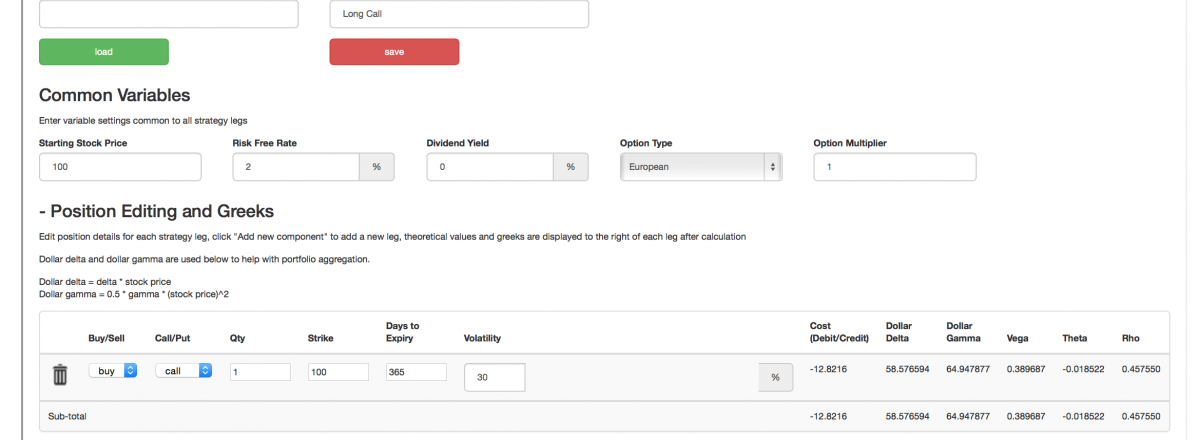Viewport: 1200px width, 440px height.
Task: Open the Call/Put dropdown
Action: [x=183, y=371]
